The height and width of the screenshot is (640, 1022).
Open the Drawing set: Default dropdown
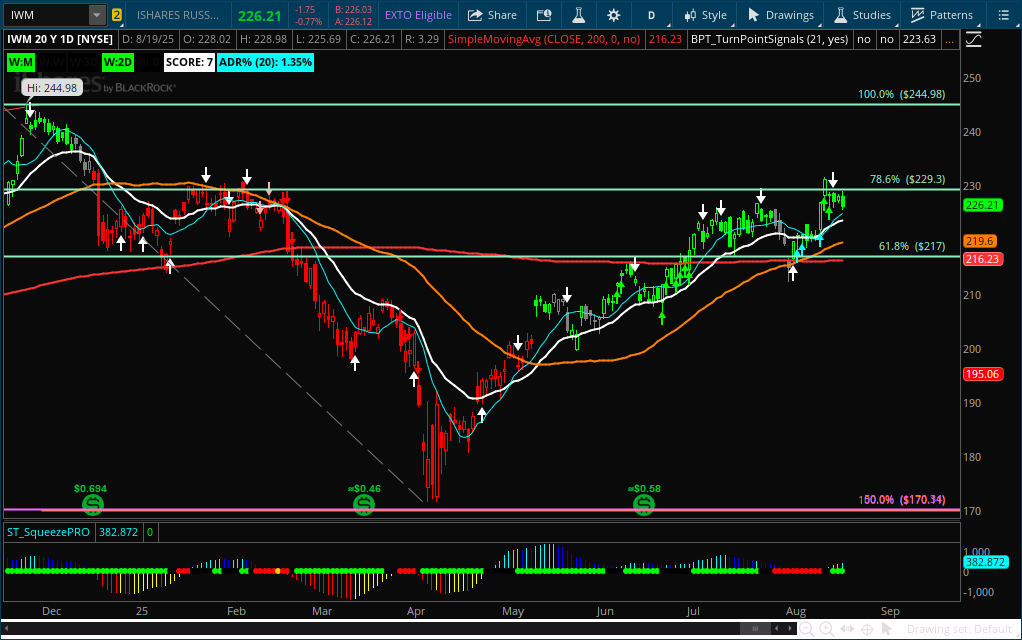point(962,629)
